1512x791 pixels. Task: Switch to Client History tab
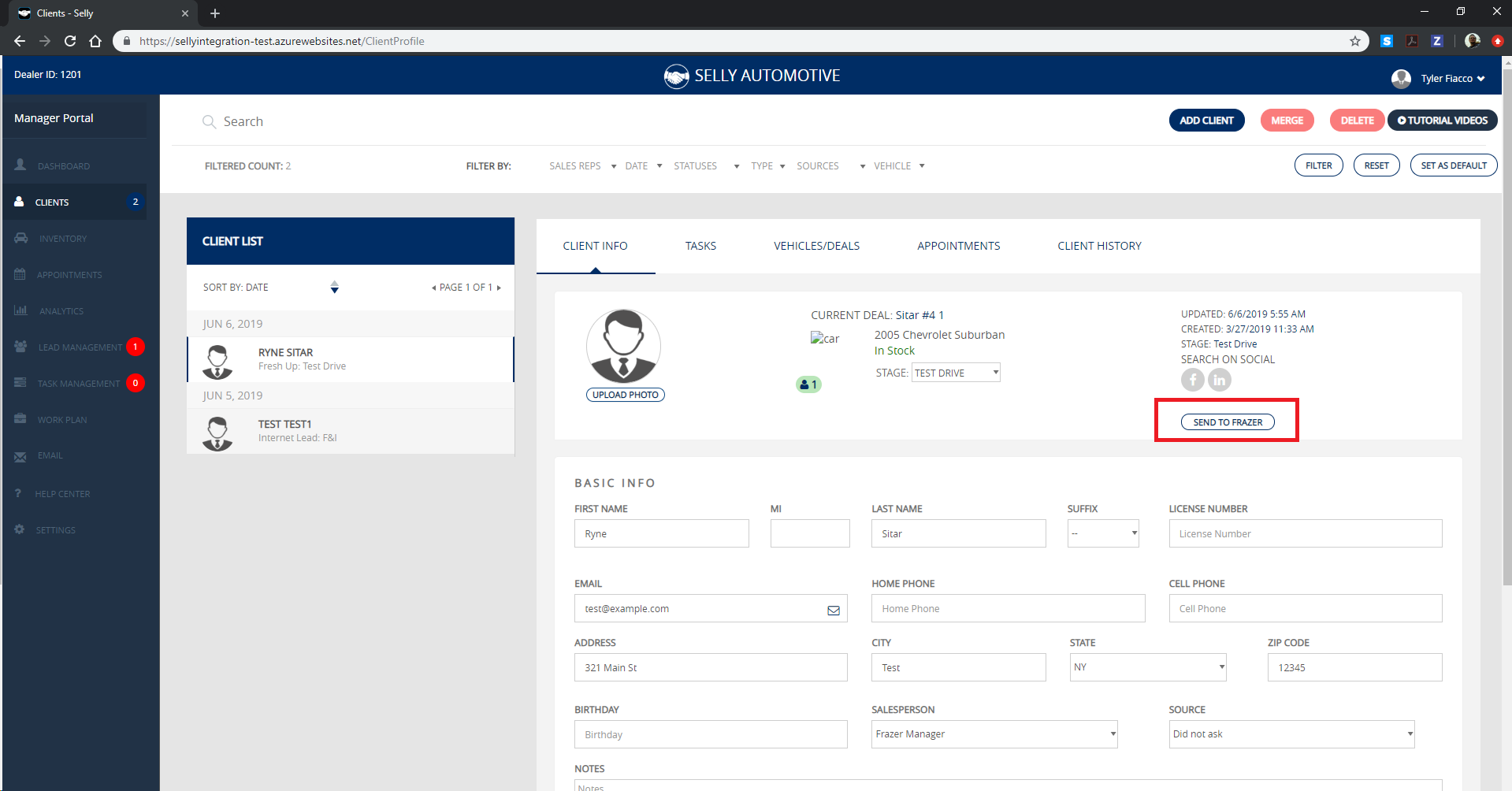(1099, 246)
